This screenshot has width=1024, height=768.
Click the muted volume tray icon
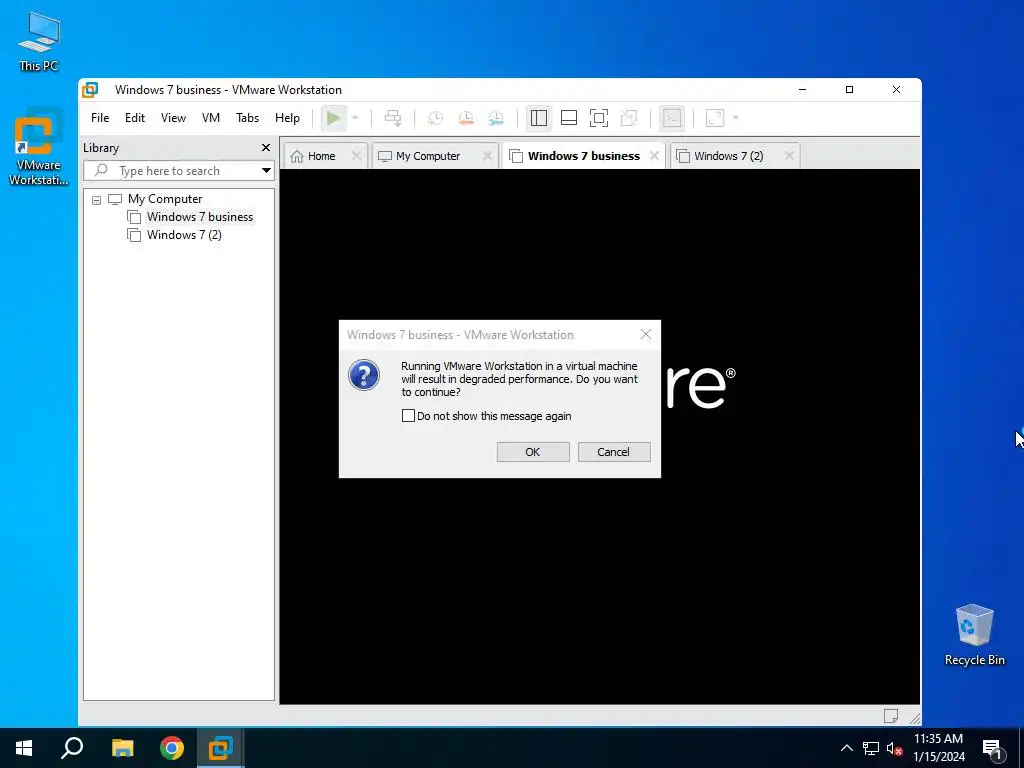tap(894, 748)
